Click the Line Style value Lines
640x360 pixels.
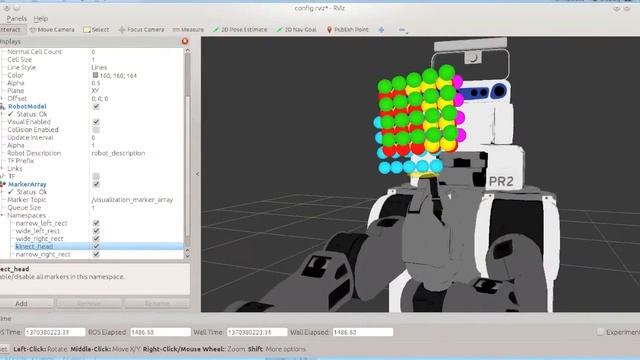pos(99,67)
